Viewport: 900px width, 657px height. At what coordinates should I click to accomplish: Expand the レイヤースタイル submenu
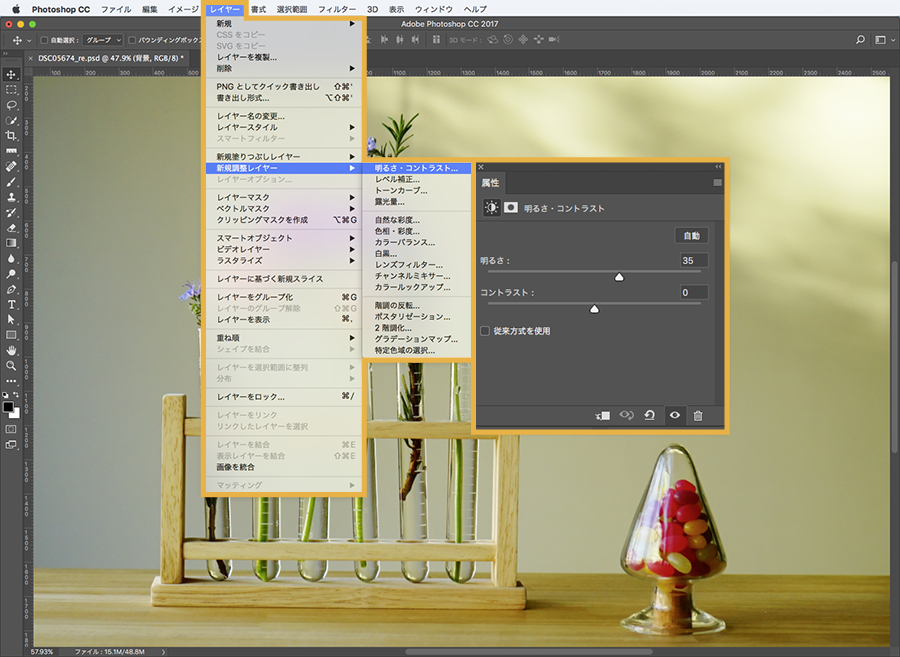pos(284,127)
